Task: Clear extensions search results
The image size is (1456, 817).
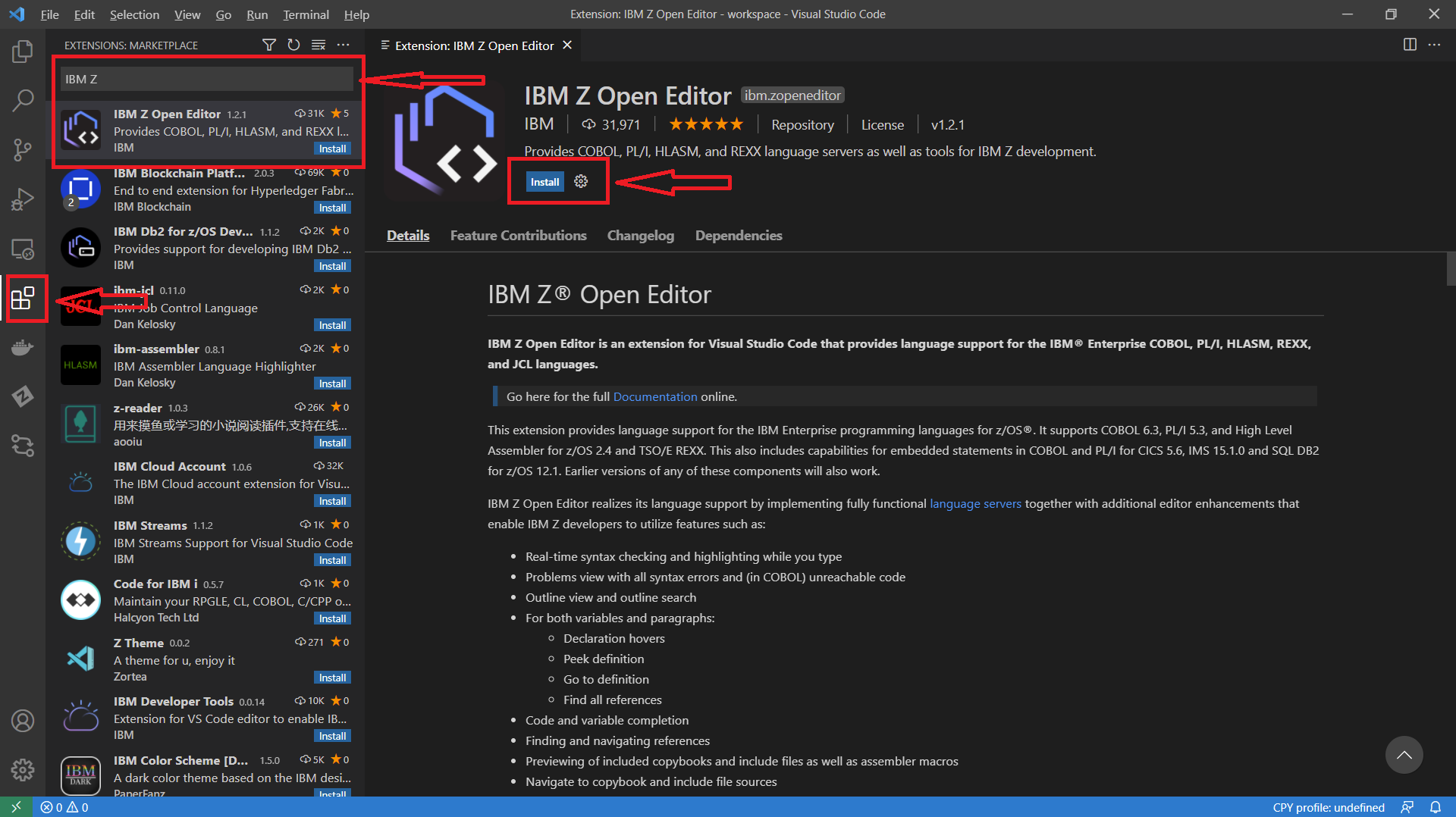Action: click(318, 45)
